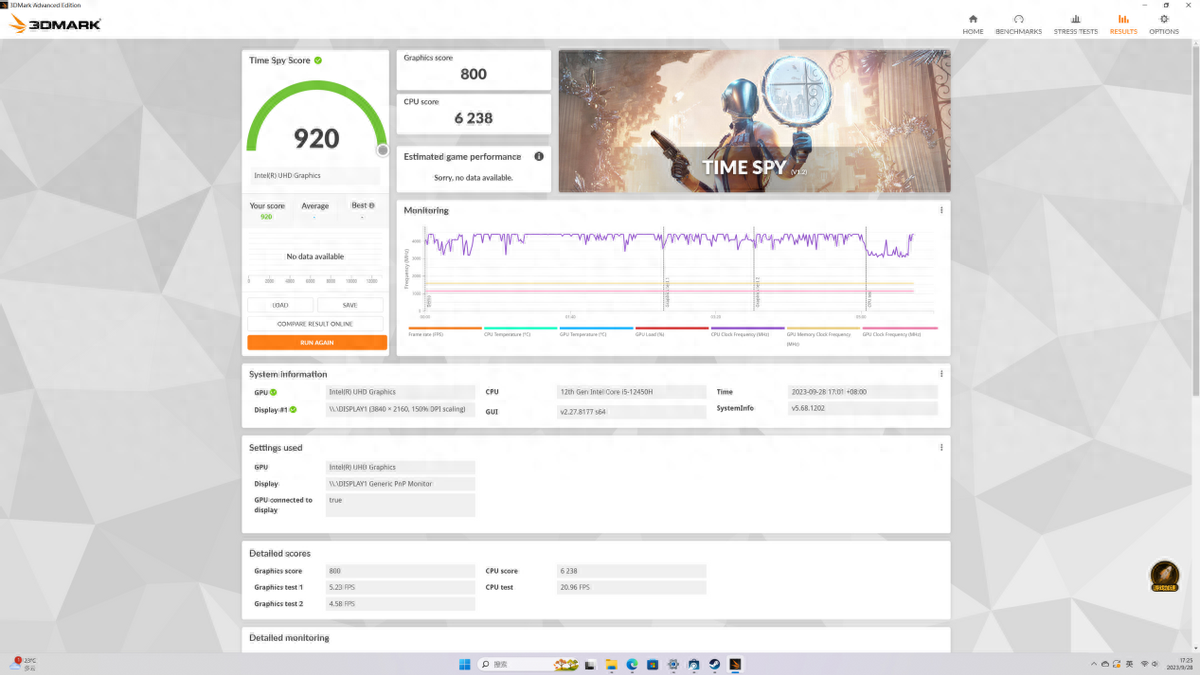The height and width of the screenshot is (675, 1200).
Task: Click Compare Result Online
Action: pos(316,324)
